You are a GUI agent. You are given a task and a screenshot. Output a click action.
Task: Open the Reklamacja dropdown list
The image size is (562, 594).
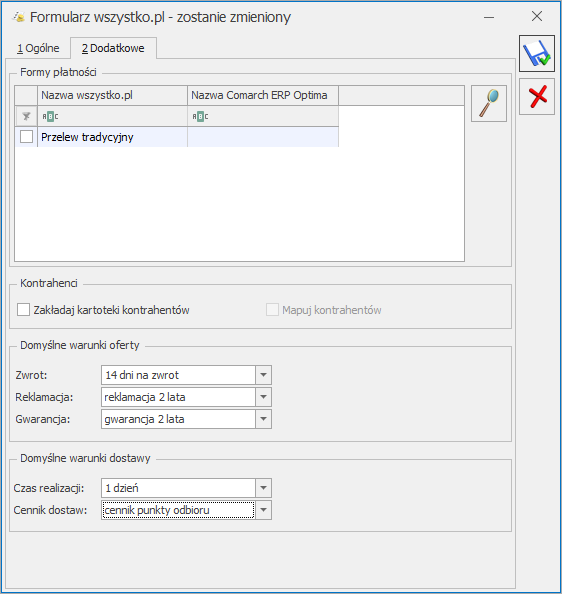264,397
